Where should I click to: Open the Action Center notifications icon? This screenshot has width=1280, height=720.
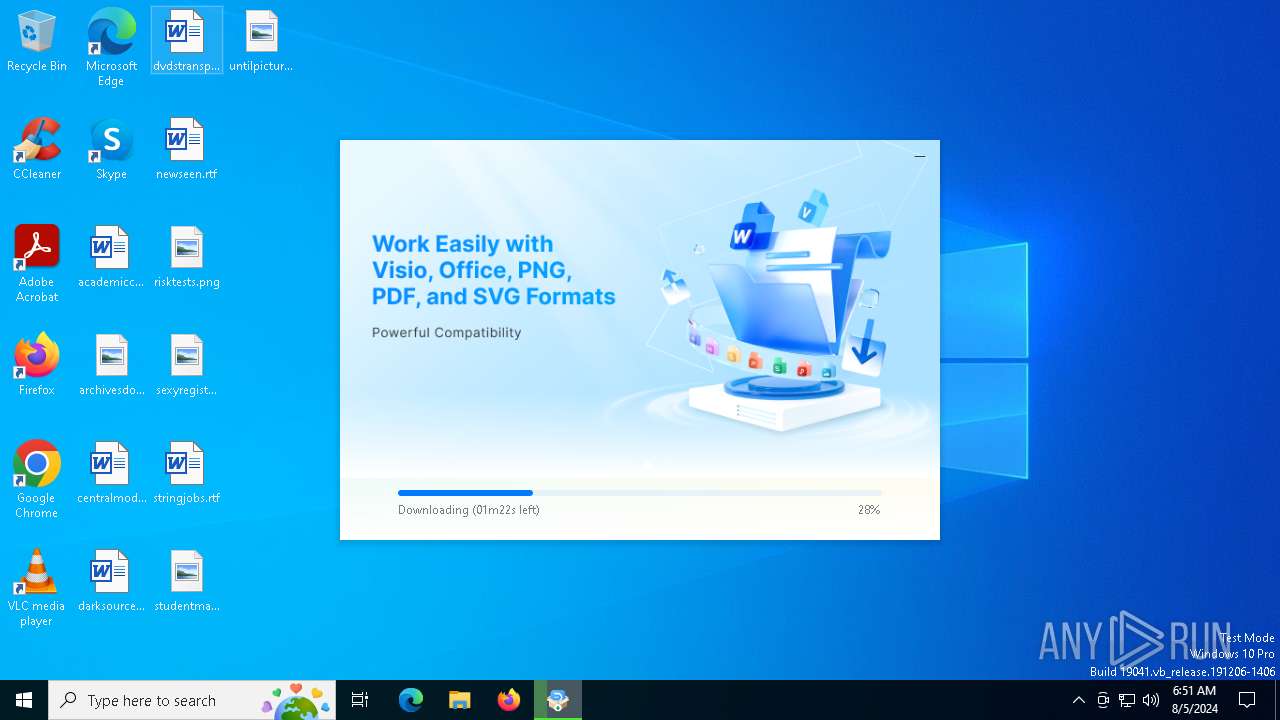pos(1248,700)
